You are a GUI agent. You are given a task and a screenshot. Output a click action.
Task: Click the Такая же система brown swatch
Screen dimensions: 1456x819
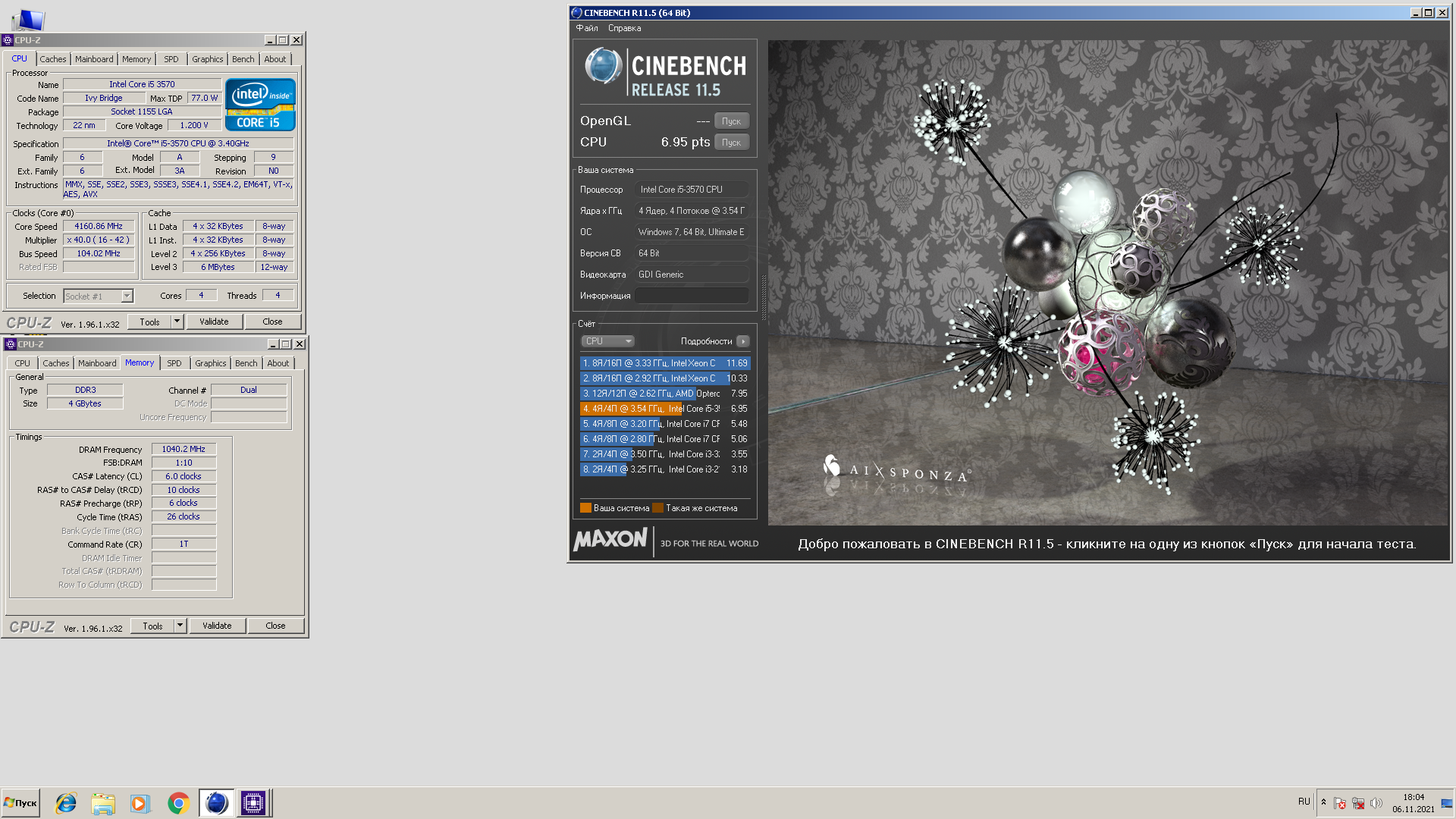[x=657, y=508]
